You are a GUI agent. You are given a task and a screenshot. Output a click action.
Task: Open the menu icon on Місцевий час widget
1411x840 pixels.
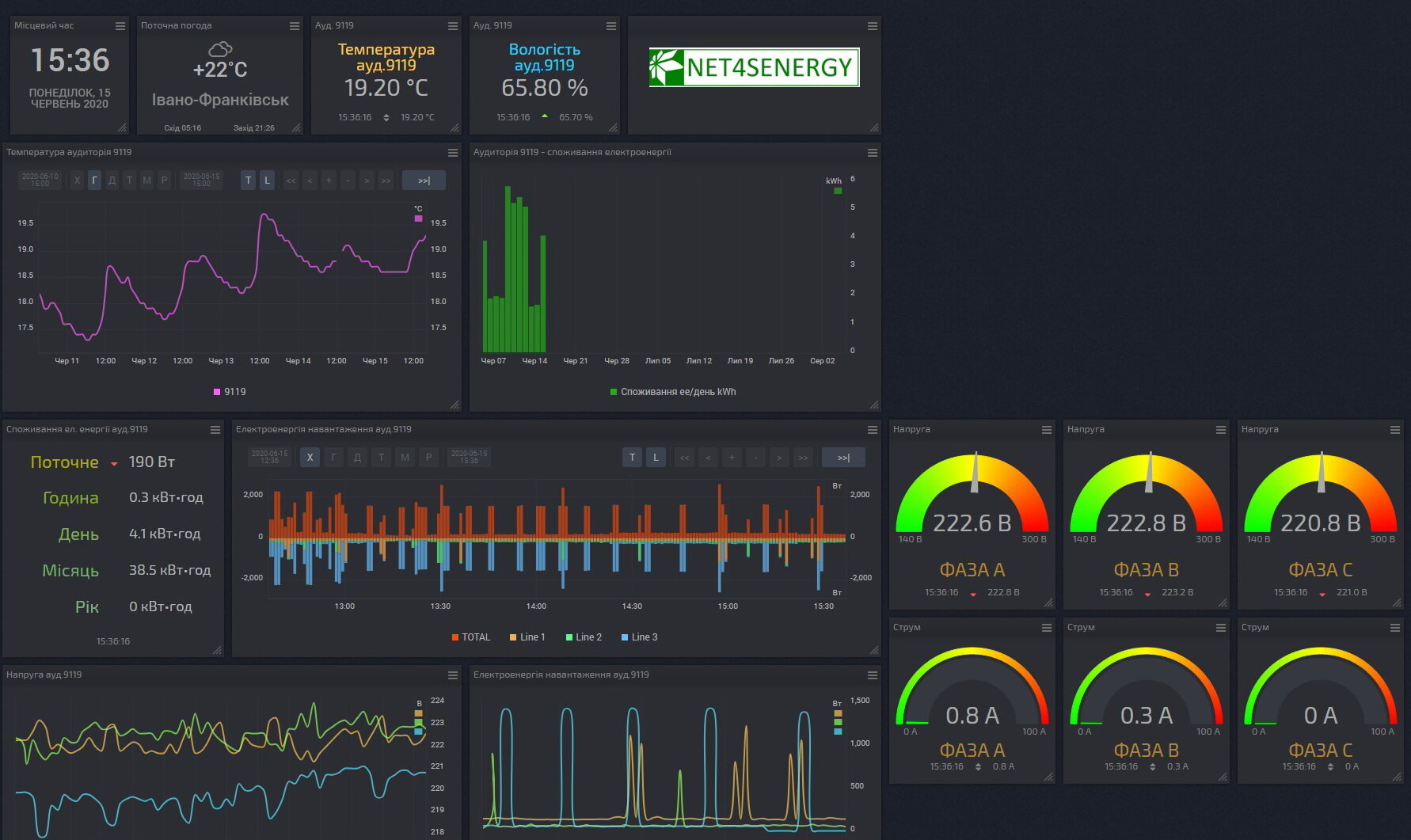click(x=120, y=26)
